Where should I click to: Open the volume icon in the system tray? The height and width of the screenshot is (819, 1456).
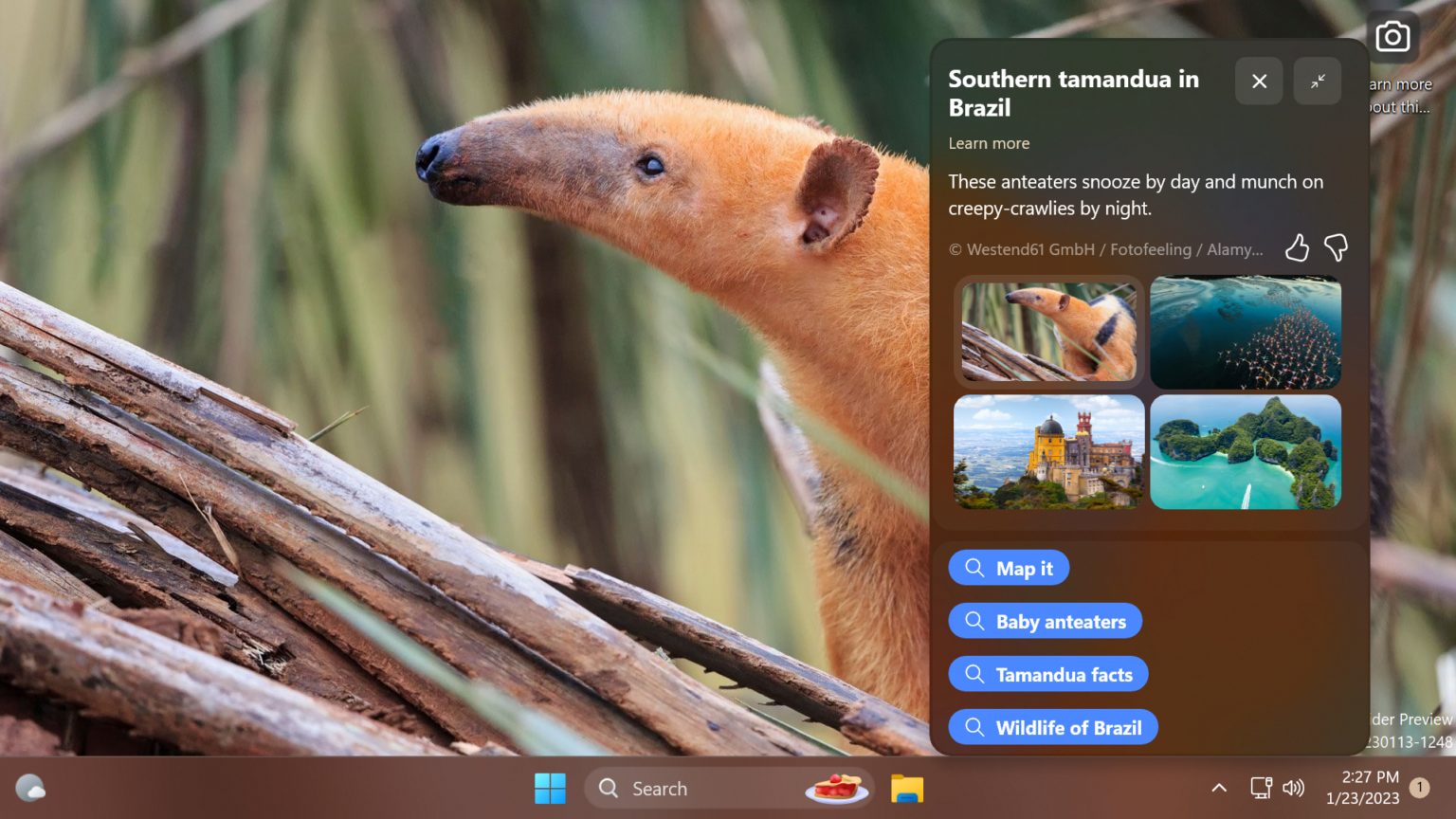point(1294,788)
